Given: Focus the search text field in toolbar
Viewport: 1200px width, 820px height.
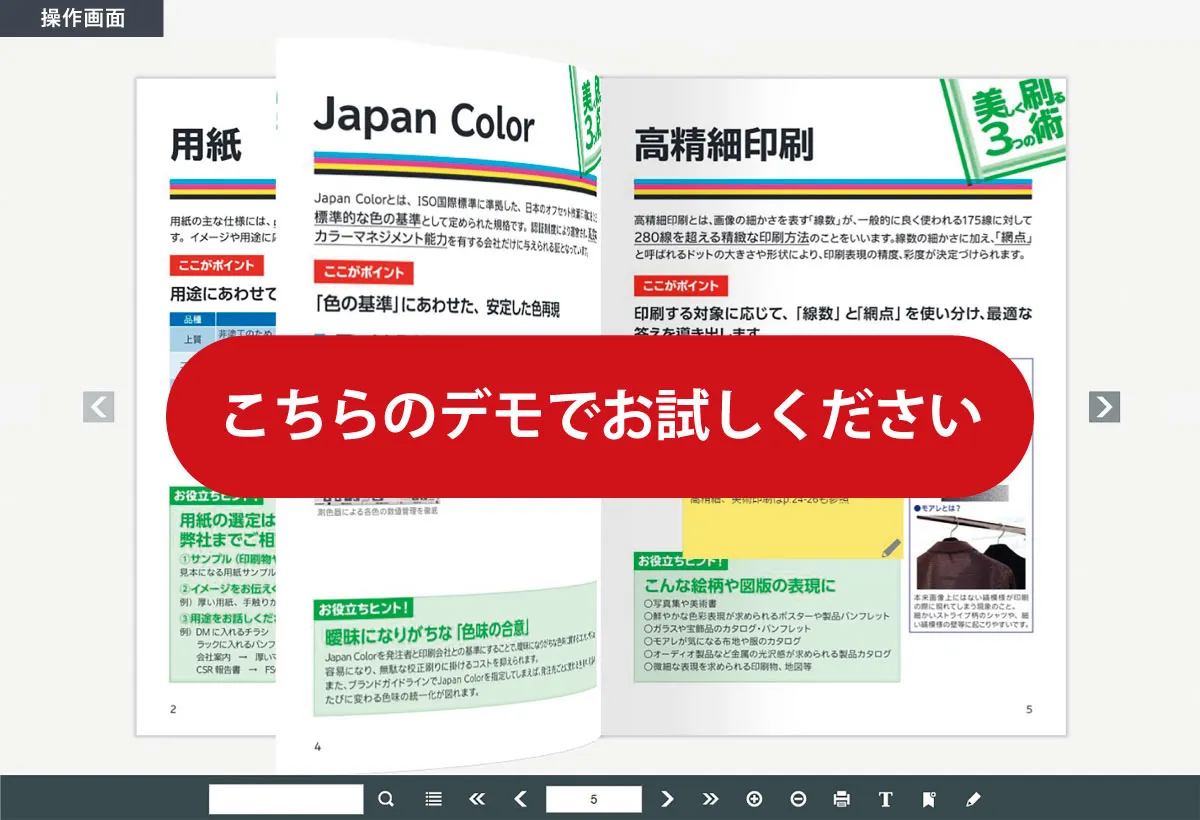Looking at the screenshot, I should click(x=286, y=799).
